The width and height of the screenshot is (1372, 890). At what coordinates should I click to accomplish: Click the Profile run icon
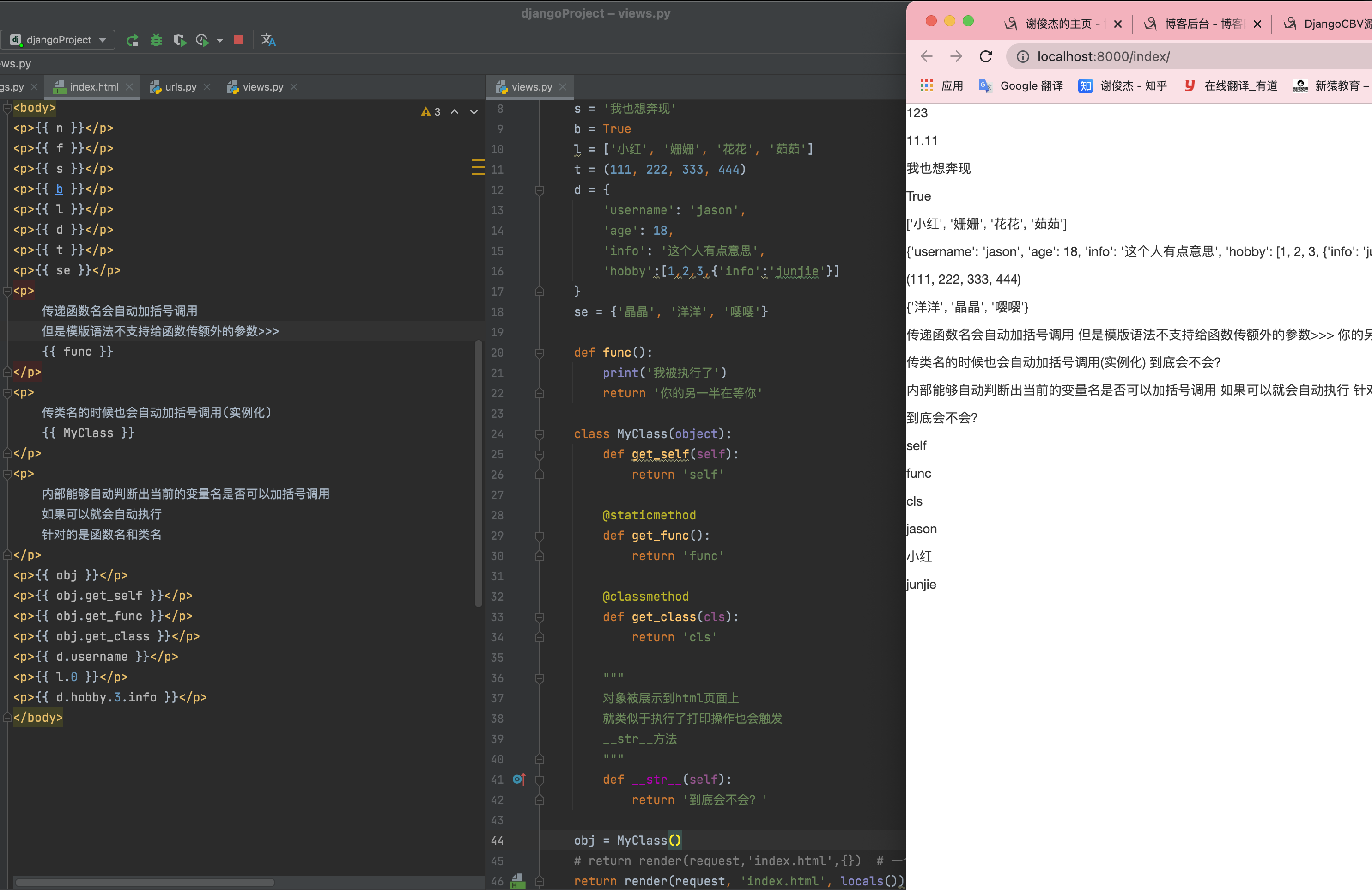(202, 40)
